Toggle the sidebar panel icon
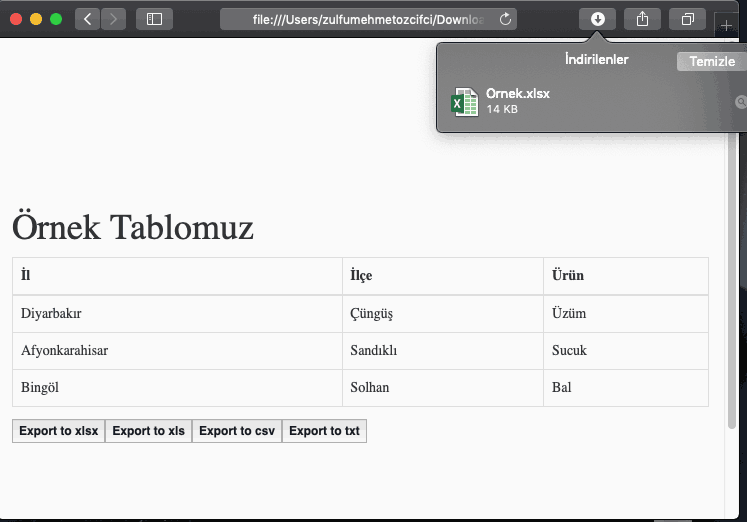This screenshot has height=522, width=747. [x=154, y=19]
